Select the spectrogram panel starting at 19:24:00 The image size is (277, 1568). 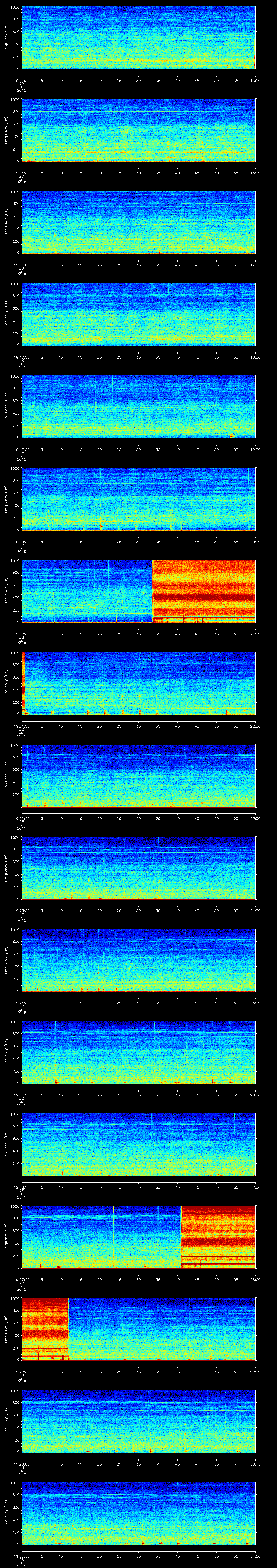click(x=139, y=960)
